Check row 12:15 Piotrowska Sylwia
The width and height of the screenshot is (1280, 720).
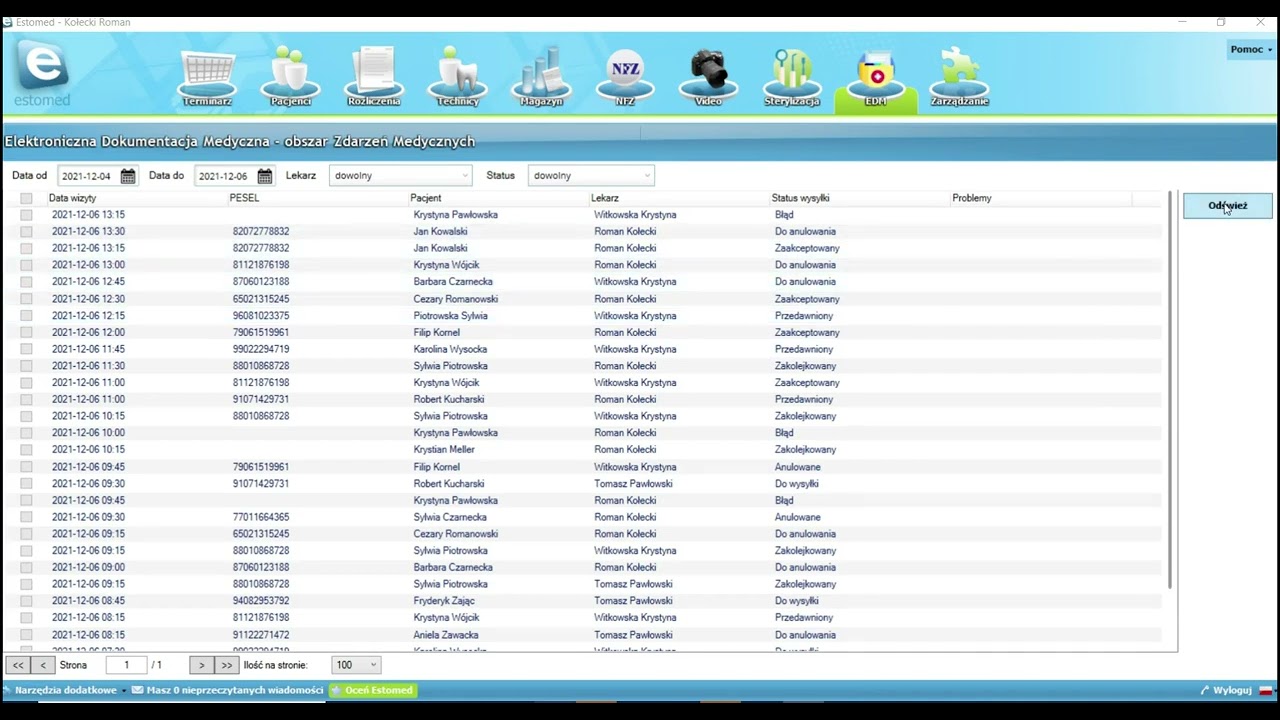[26, 316]
